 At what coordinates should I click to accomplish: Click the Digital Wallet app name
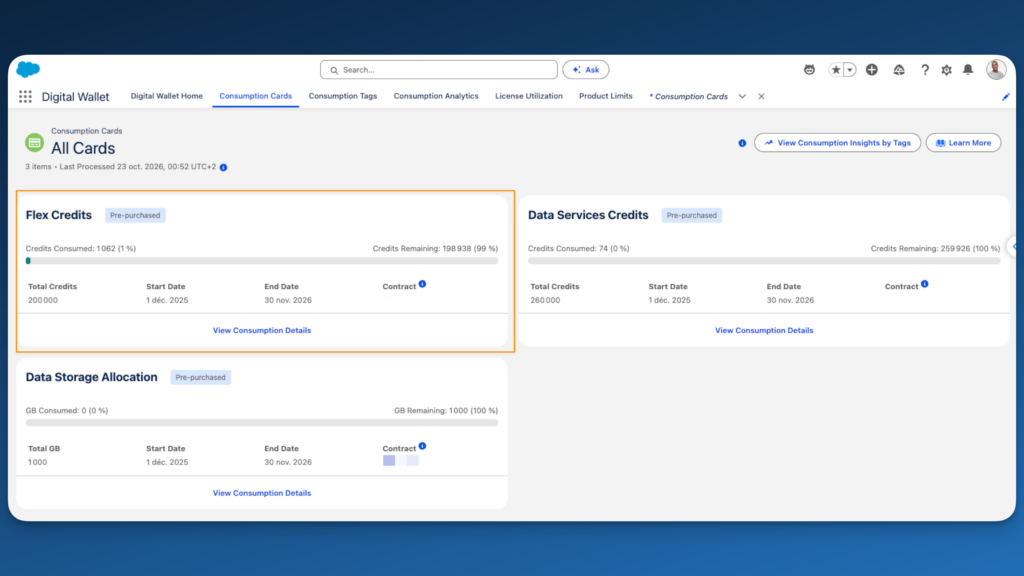(76, 97)
